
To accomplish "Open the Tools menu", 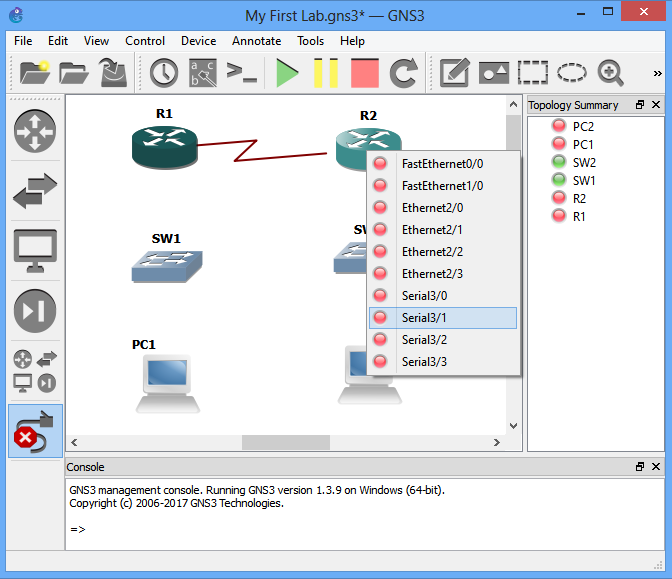I will point(310,41).
